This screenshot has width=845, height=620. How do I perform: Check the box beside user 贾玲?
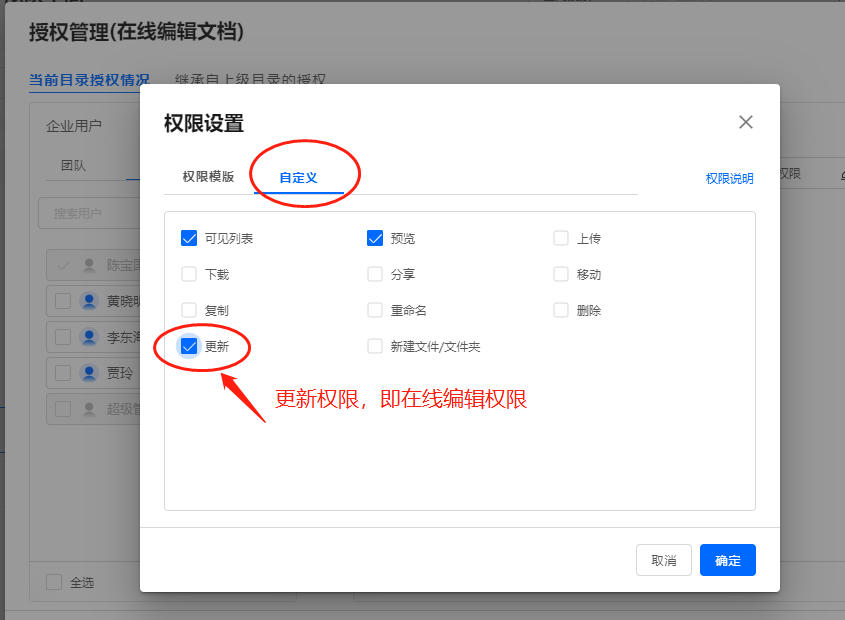click(x=63, y=373)
